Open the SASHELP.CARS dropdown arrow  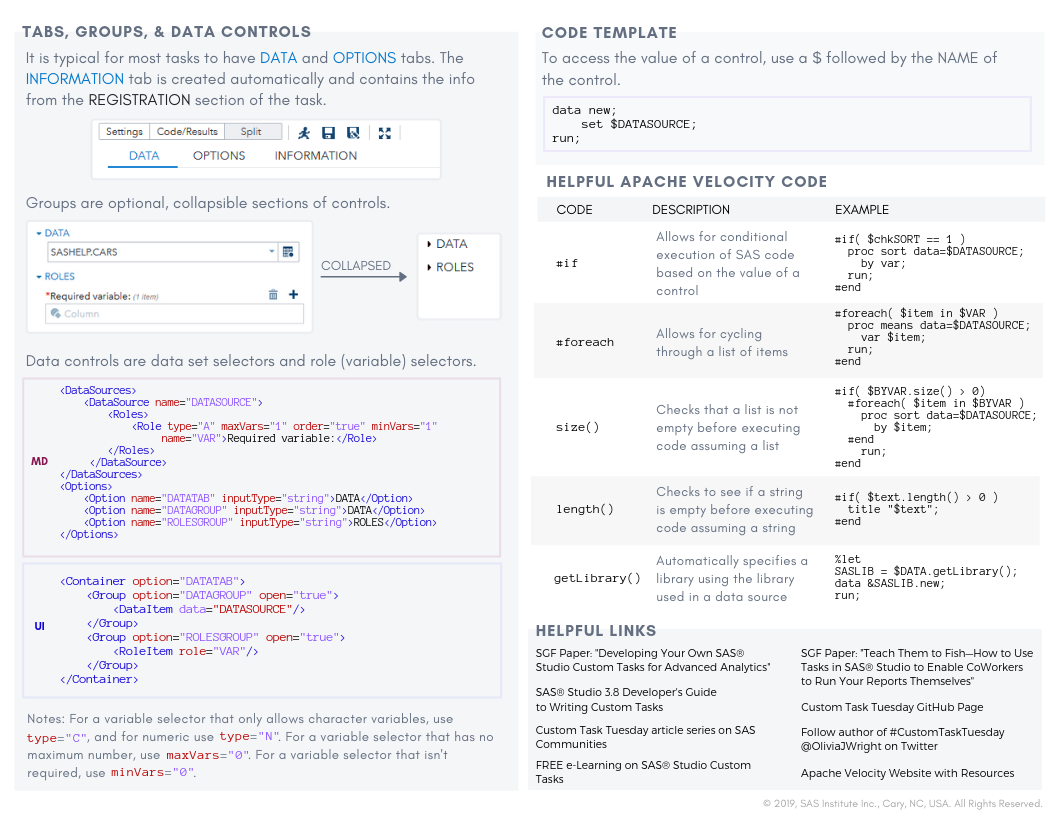coord(270,251)
